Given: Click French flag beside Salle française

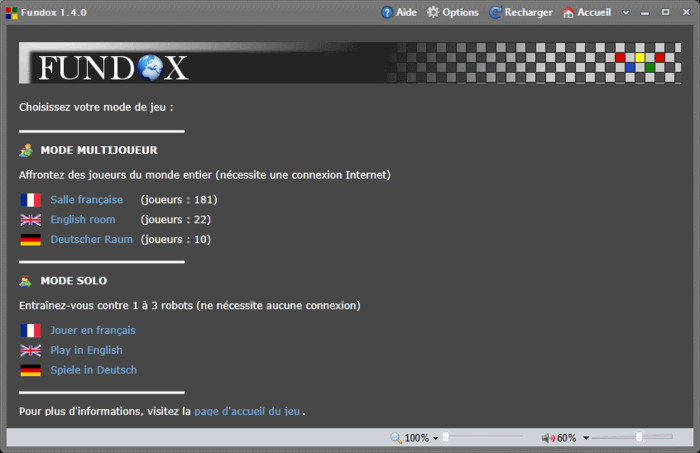Looking at the screenshot, I should [x=30, y=200].
